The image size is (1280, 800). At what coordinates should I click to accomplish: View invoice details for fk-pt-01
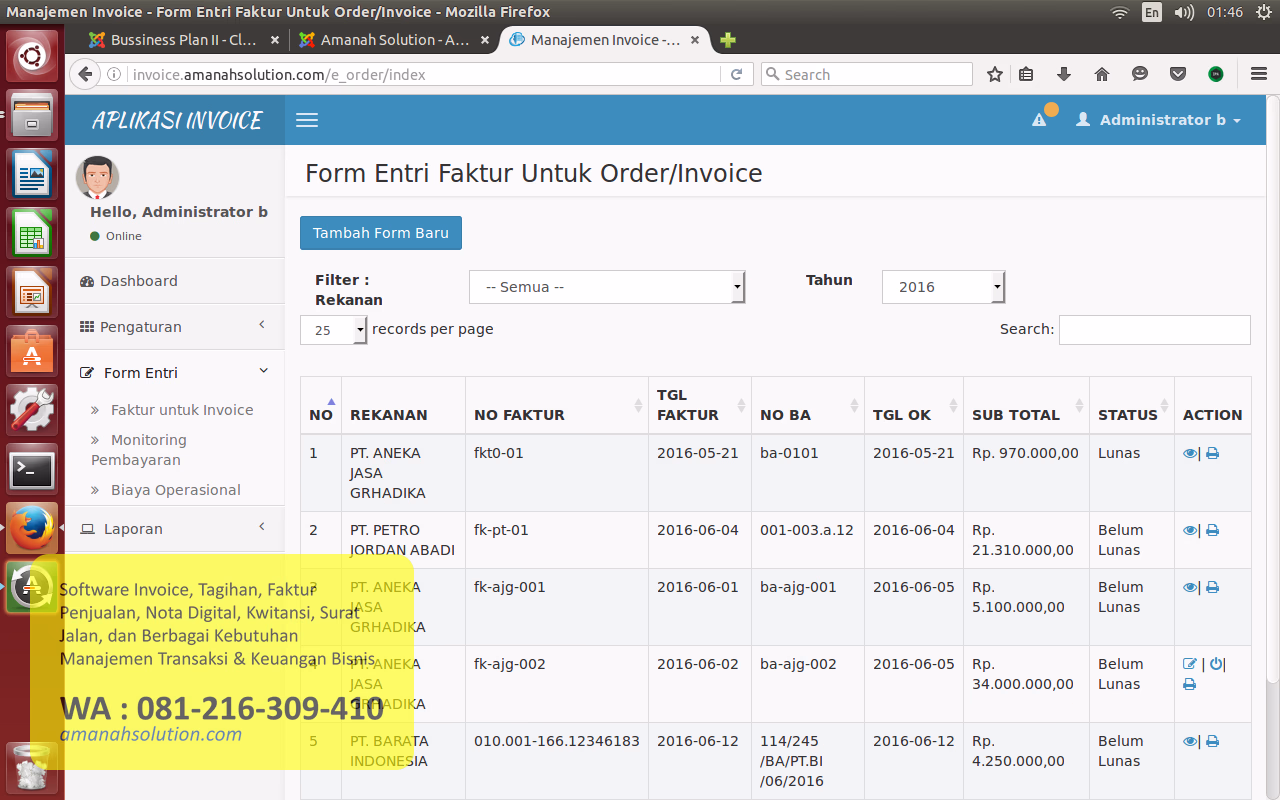coord(1190,530)
